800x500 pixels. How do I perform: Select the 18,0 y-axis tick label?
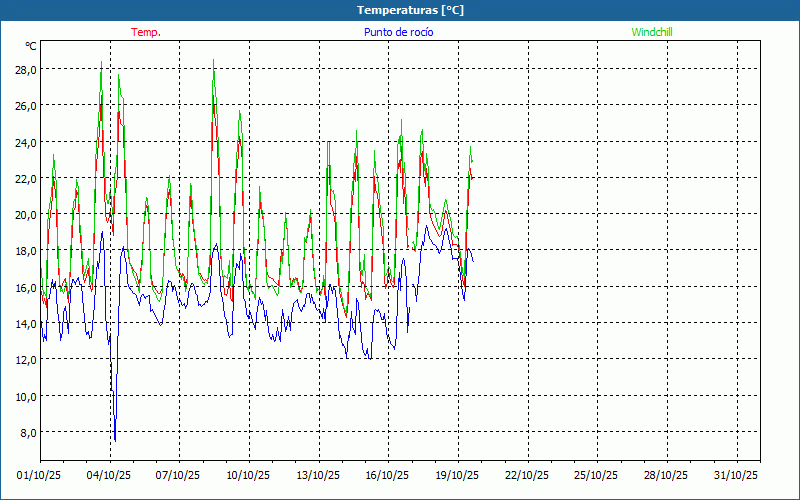click(25, 251)
